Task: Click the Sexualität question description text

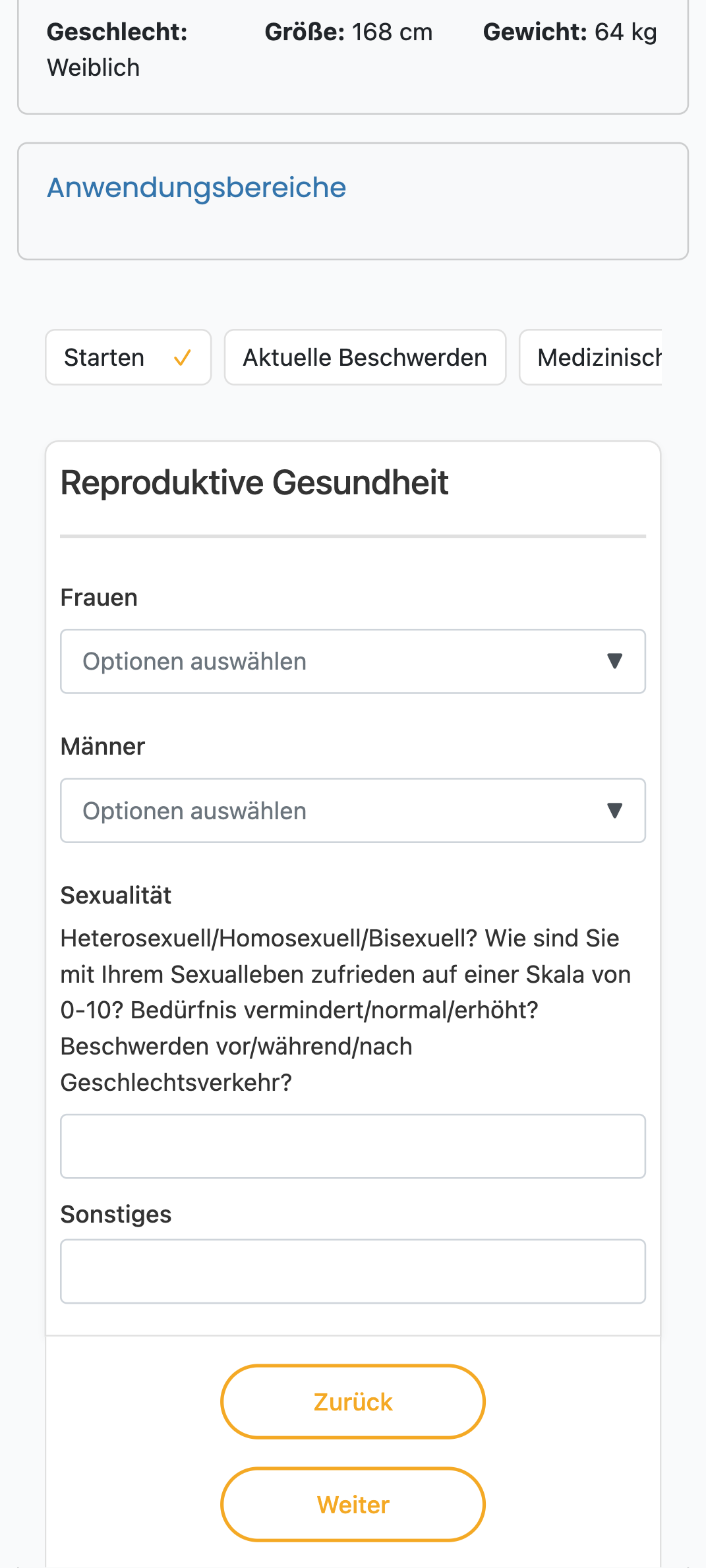Action: tap(345, 1010)
